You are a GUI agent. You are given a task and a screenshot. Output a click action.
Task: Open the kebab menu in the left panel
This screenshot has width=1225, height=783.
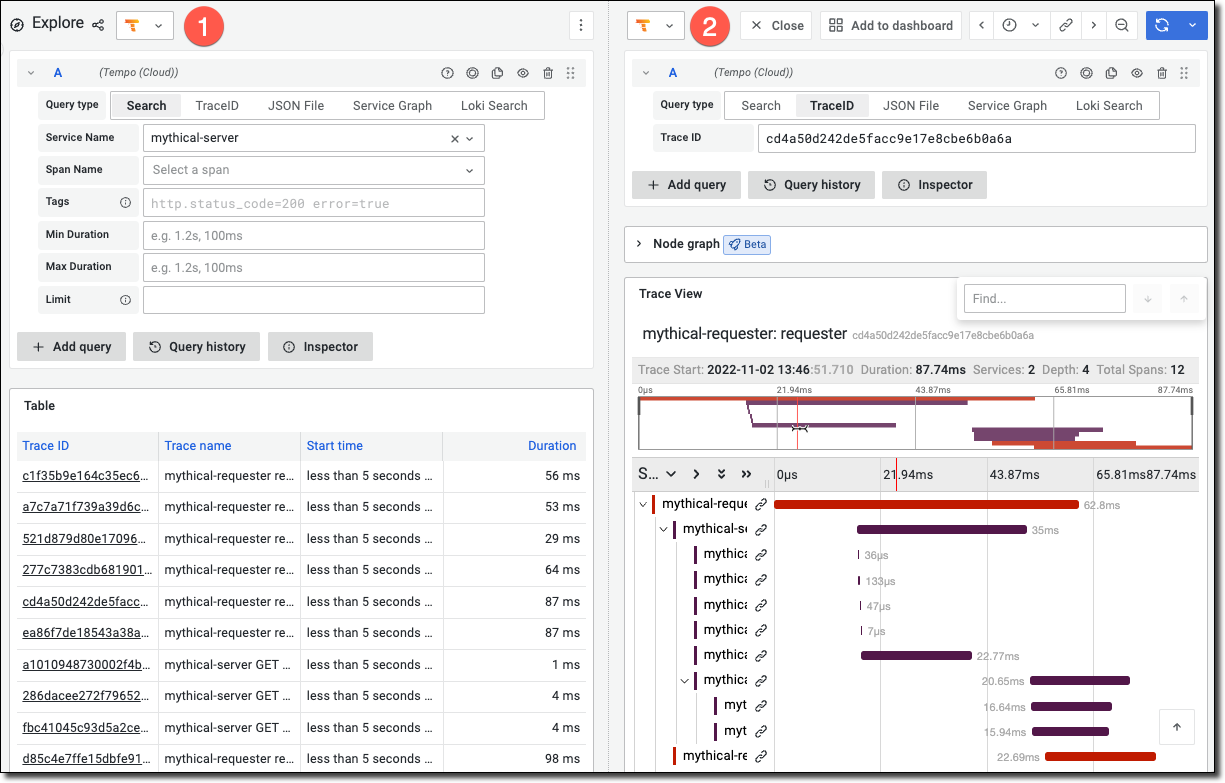coord(581,25)
